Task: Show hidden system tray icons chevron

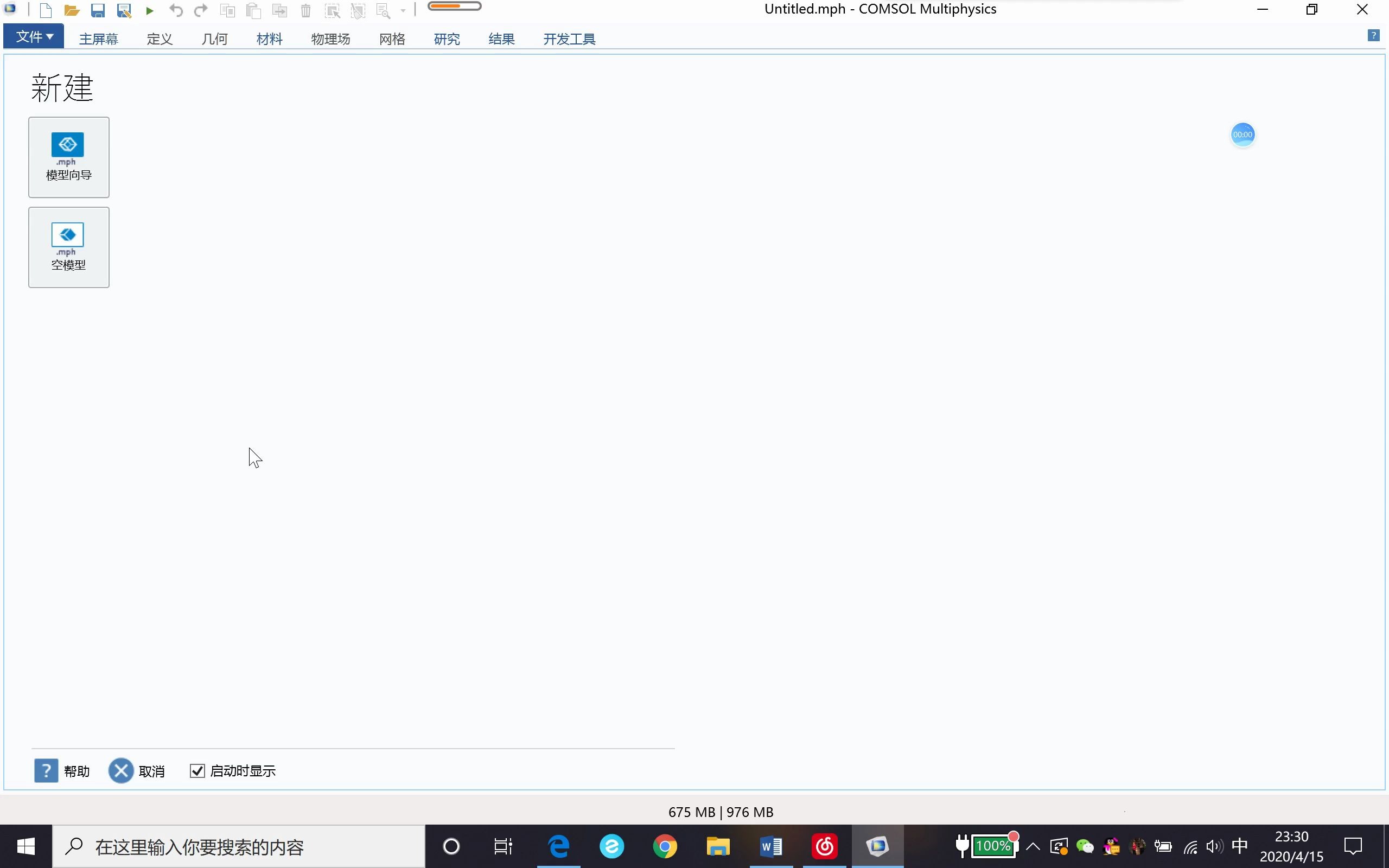Action: tap(1033, 846)
